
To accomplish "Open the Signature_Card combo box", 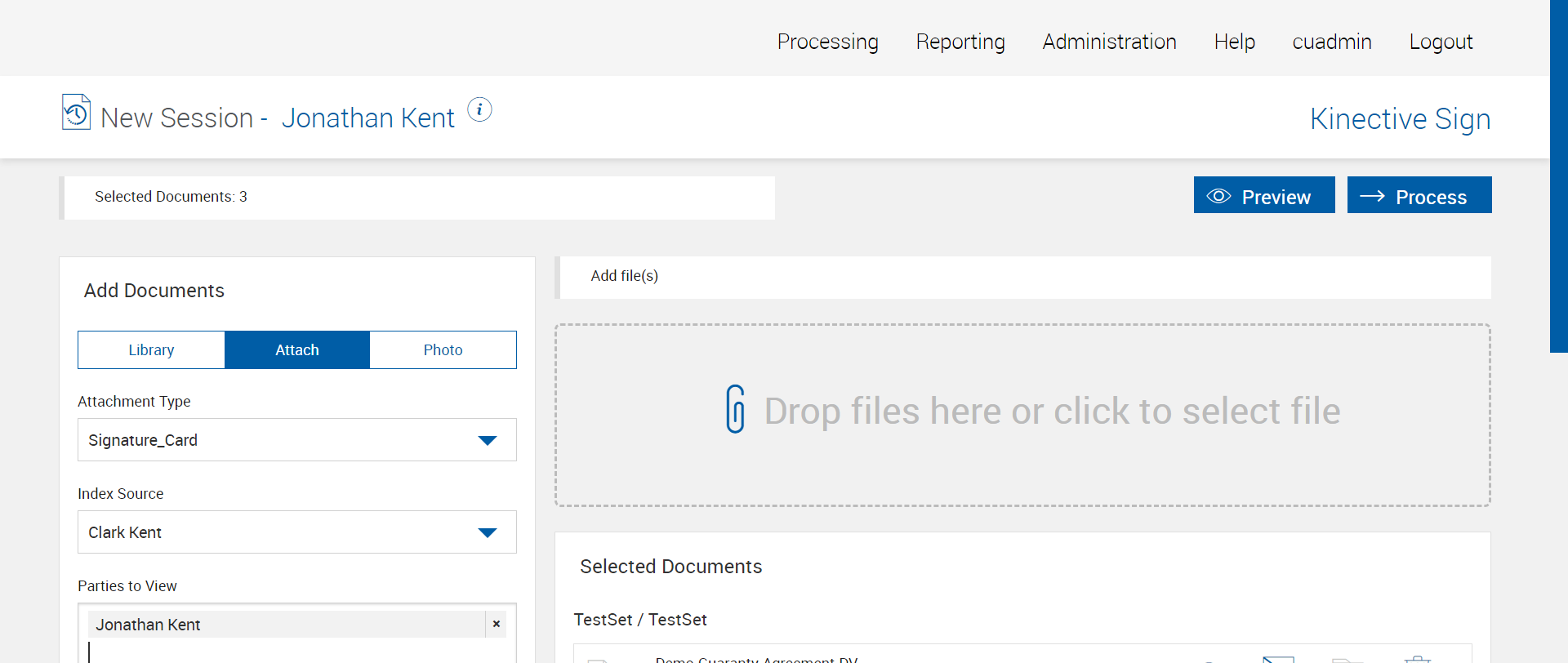I will click(278, 440).
